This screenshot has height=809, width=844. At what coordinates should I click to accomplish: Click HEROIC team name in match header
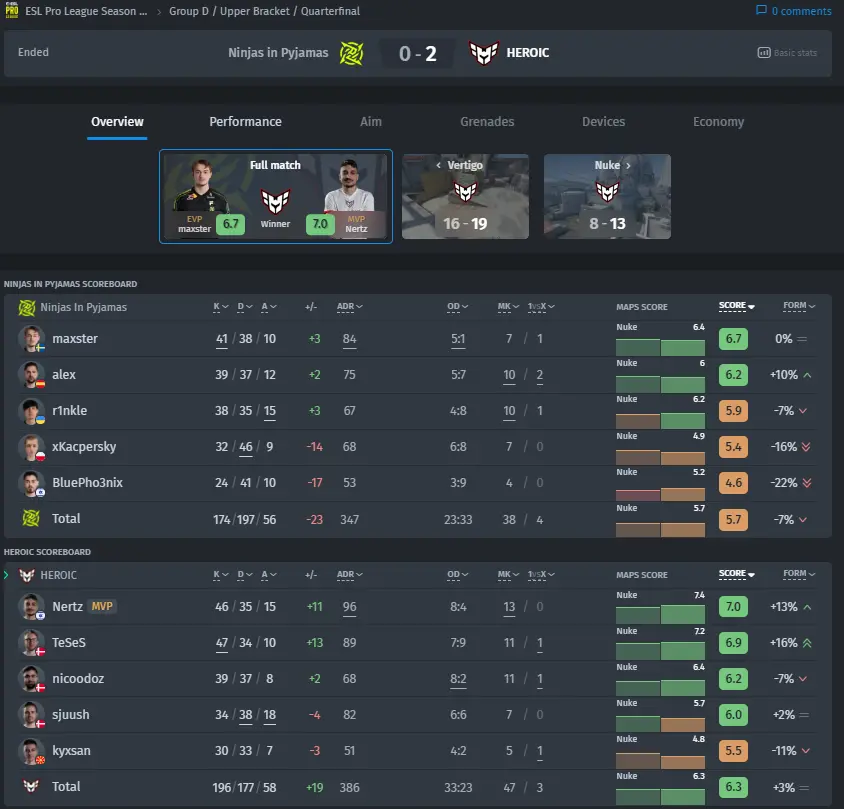click(528, 53)
